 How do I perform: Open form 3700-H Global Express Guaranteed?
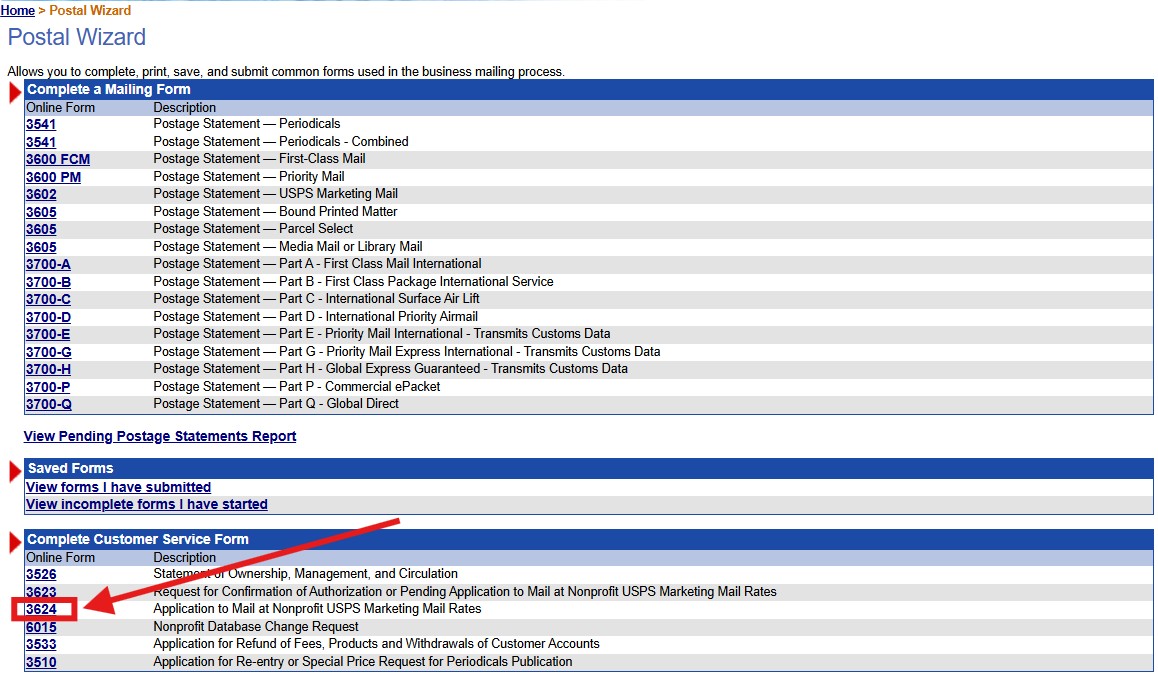48,369
